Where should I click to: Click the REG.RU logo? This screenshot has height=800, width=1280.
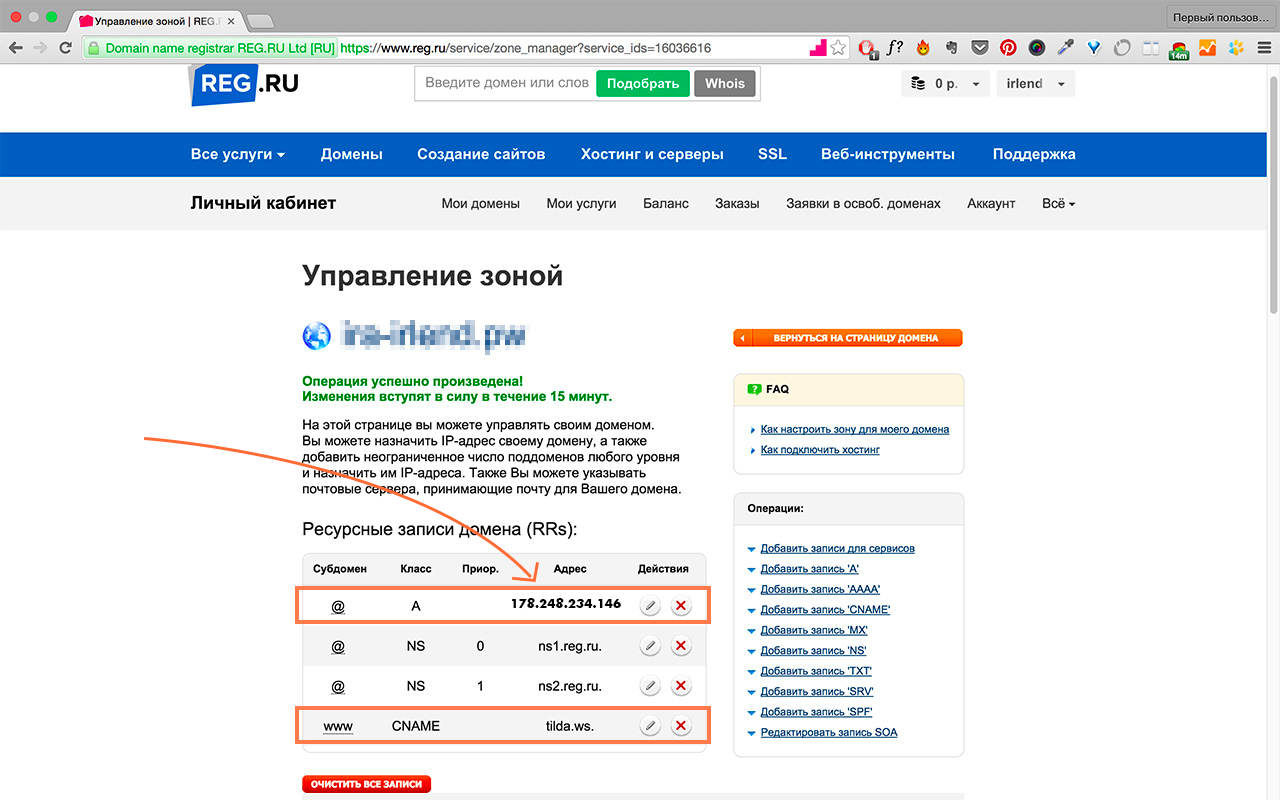(x=245, y=84)
